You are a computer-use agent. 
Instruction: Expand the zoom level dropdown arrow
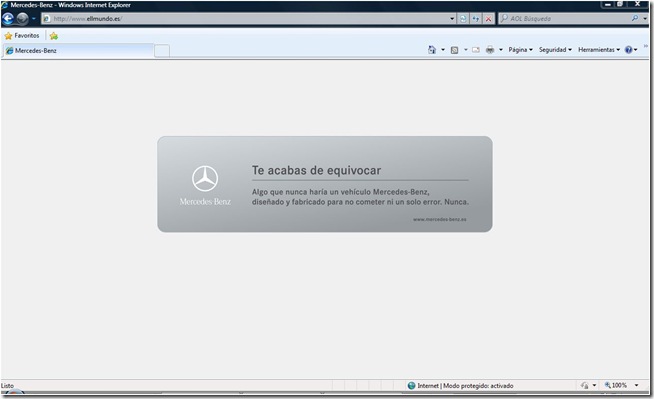[636, 385]
